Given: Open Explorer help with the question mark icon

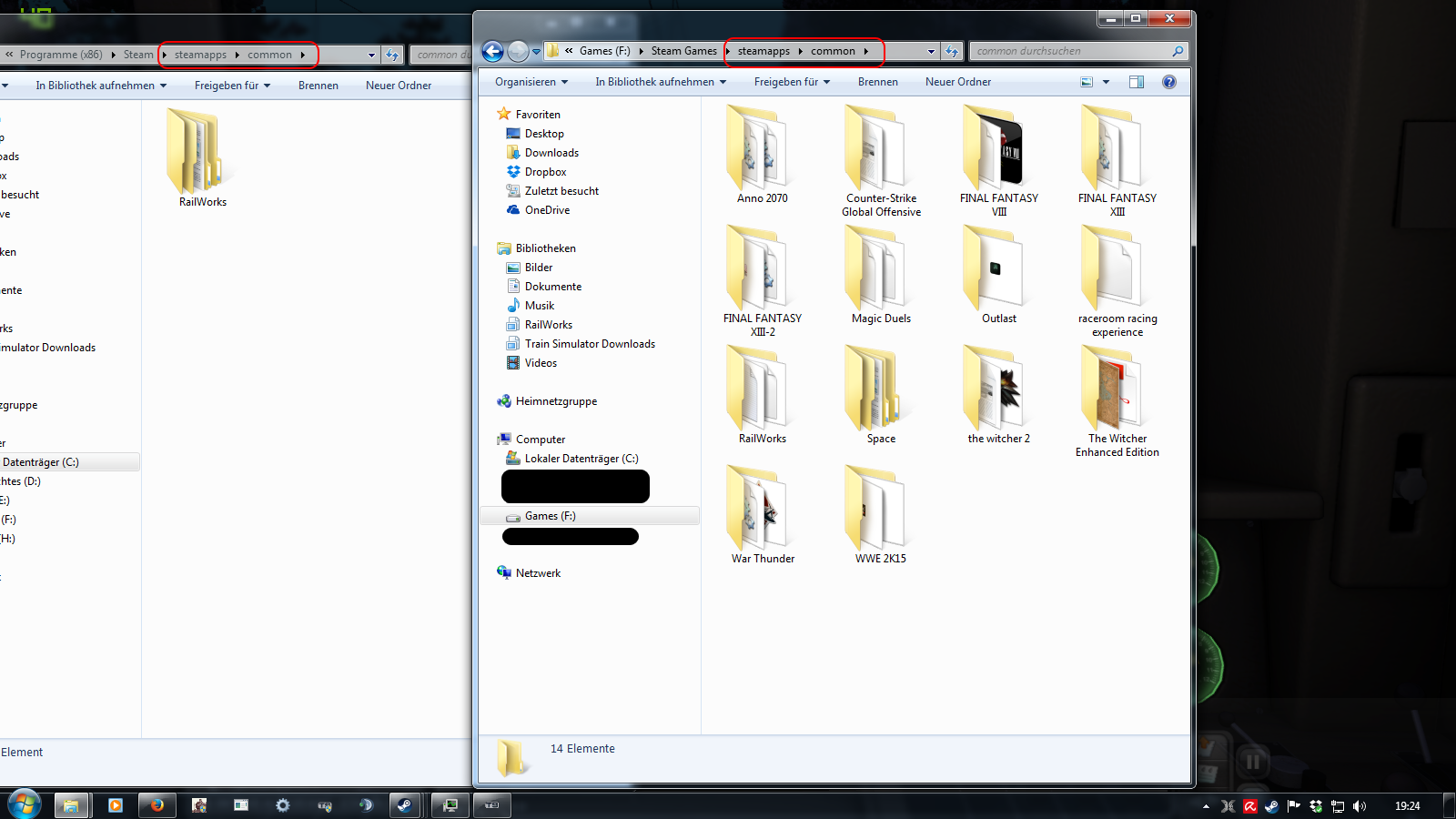Looking at the screenshot, I should click(1169, 82).
